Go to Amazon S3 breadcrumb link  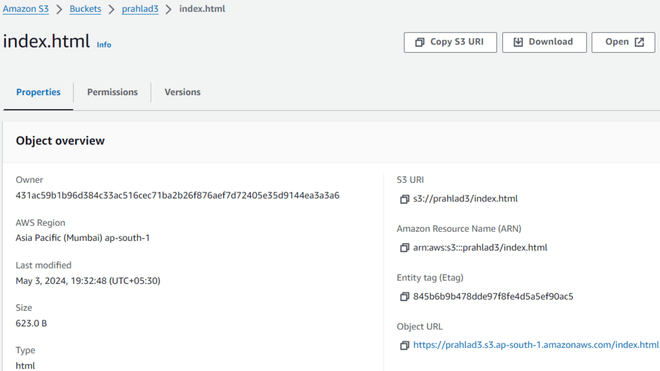click(26, 9)
